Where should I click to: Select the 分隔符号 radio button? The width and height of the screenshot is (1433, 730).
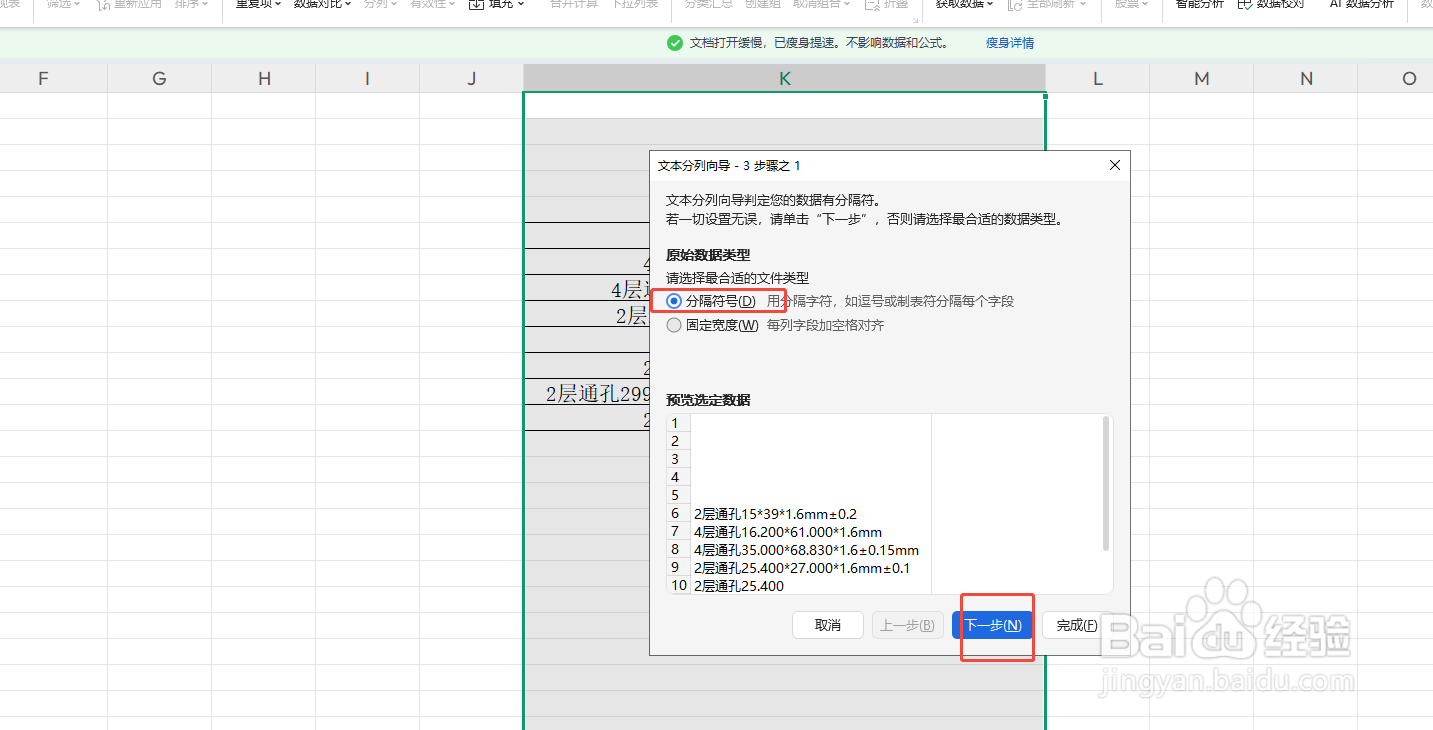point(674,301)
